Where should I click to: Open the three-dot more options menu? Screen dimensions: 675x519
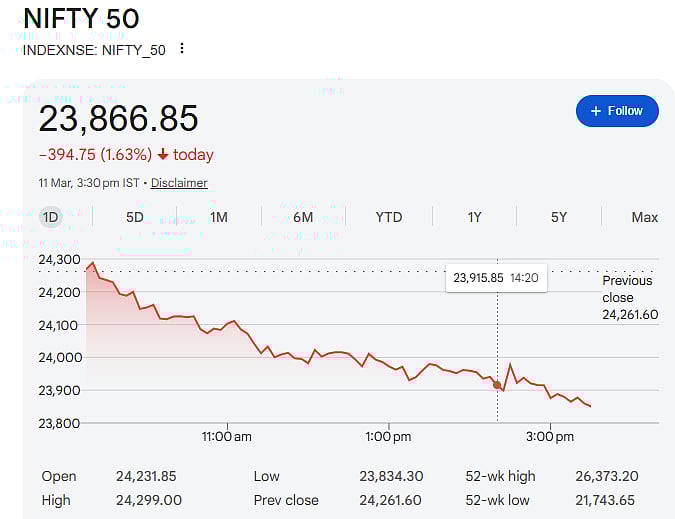click(x=181, y=48)
